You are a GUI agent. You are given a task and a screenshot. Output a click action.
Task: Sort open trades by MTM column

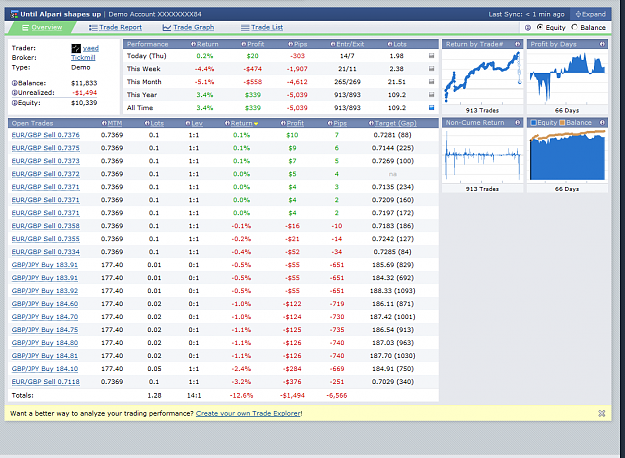[114, 124]
